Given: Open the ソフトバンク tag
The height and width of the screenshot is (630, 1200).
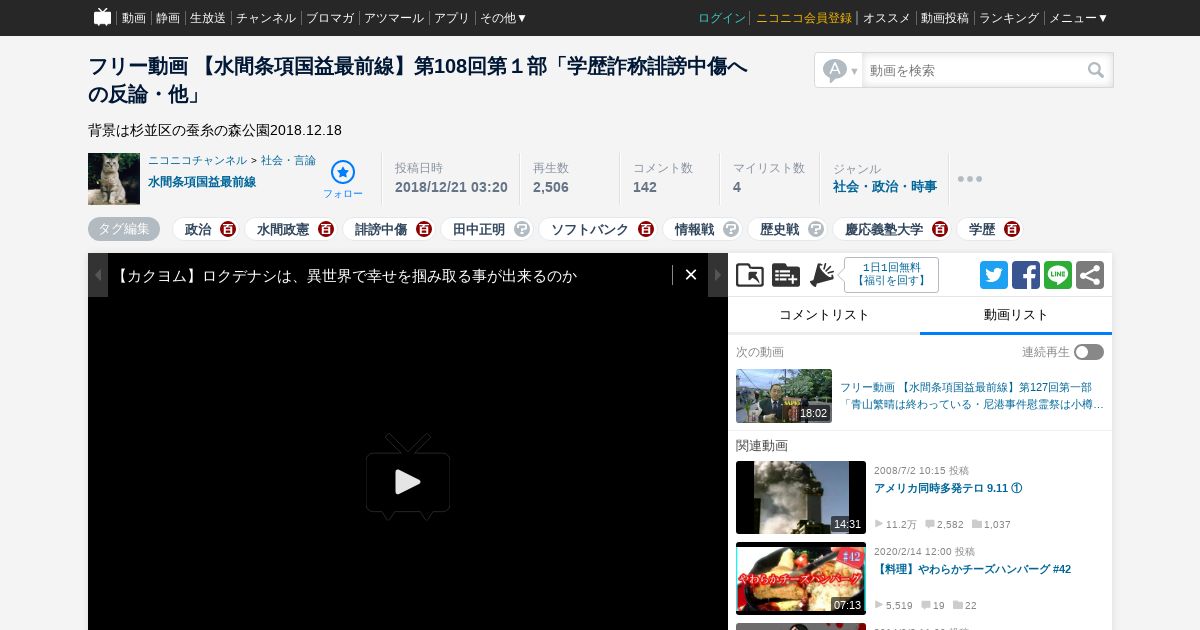Looking at the screenshot, I should (590, 229).
